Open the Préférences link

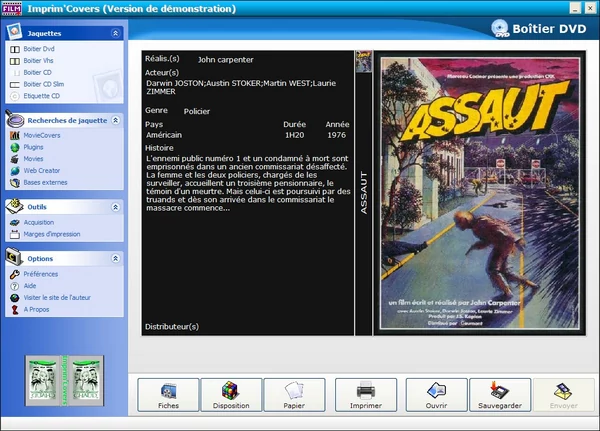pos(41,274)
